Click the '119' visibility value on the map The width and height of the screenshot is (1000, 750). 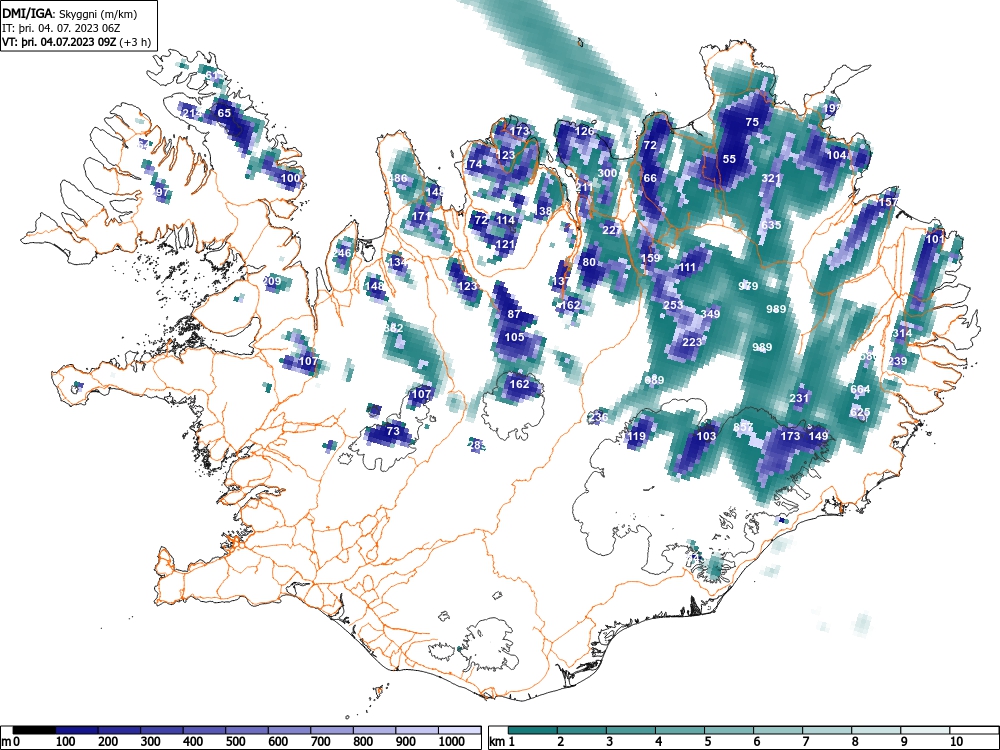tap(636, 436)
